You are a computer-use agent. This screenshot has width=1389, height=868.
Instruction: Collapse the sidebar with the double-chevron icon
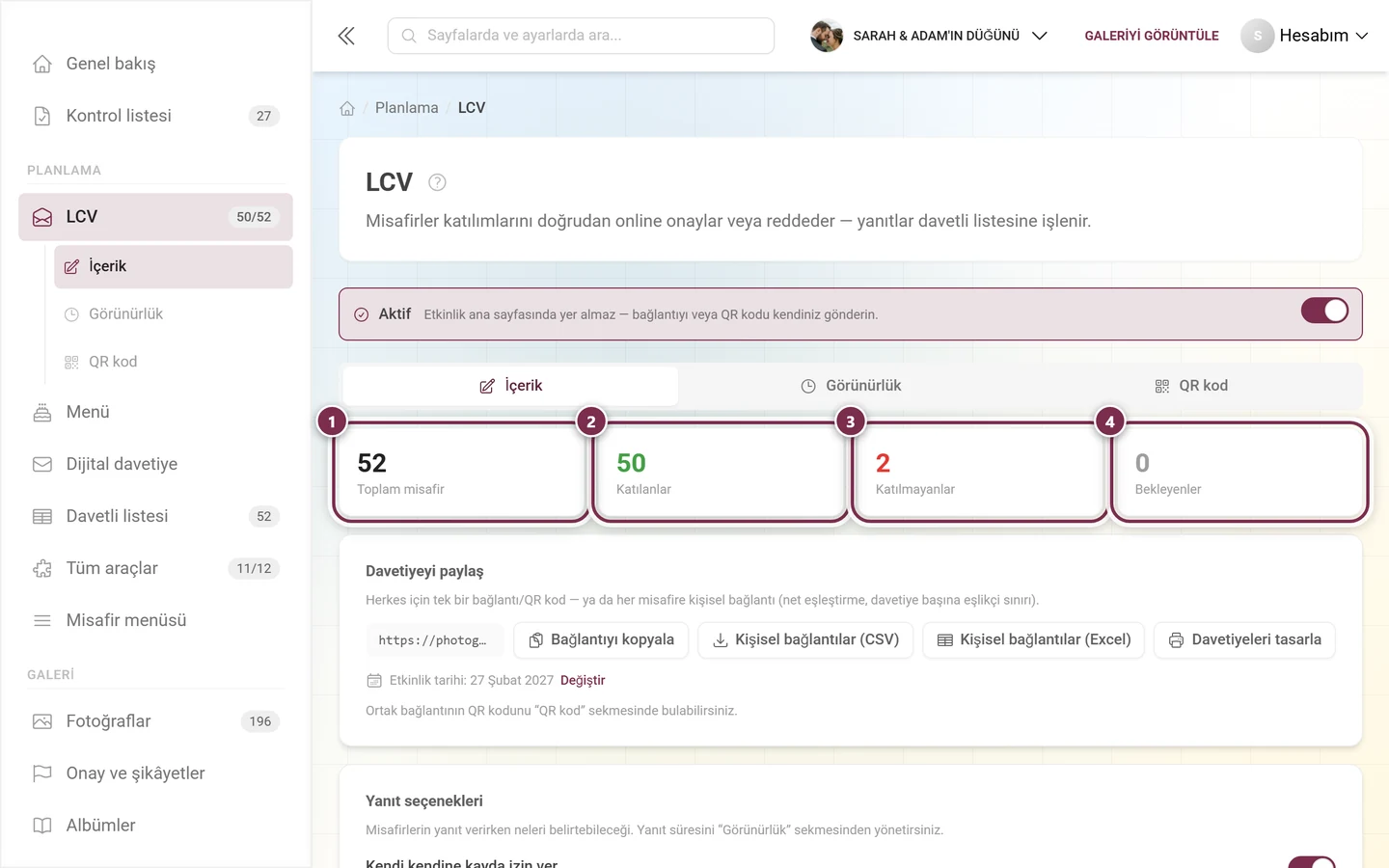(346, 36)
